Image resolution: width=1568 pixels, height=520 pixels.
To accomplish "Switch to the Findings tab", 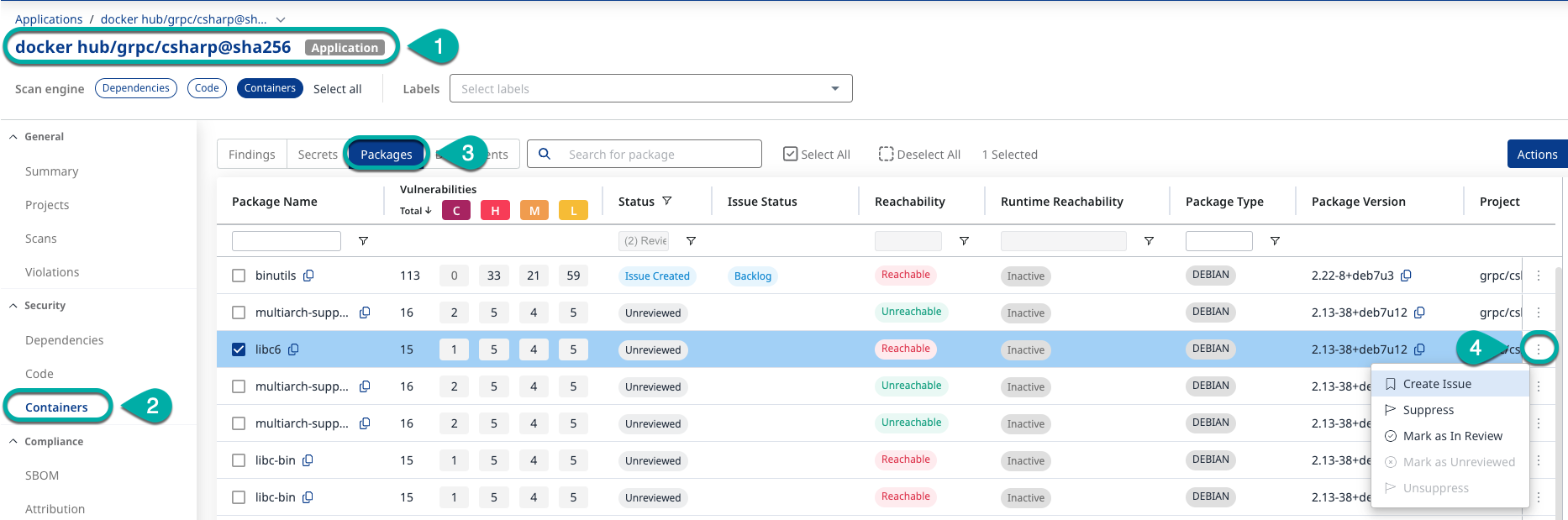I will 251,155.
